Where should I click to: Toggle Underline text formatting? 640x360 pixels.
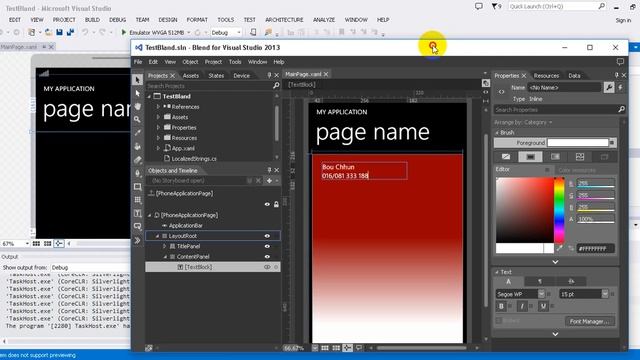(543, 306)
